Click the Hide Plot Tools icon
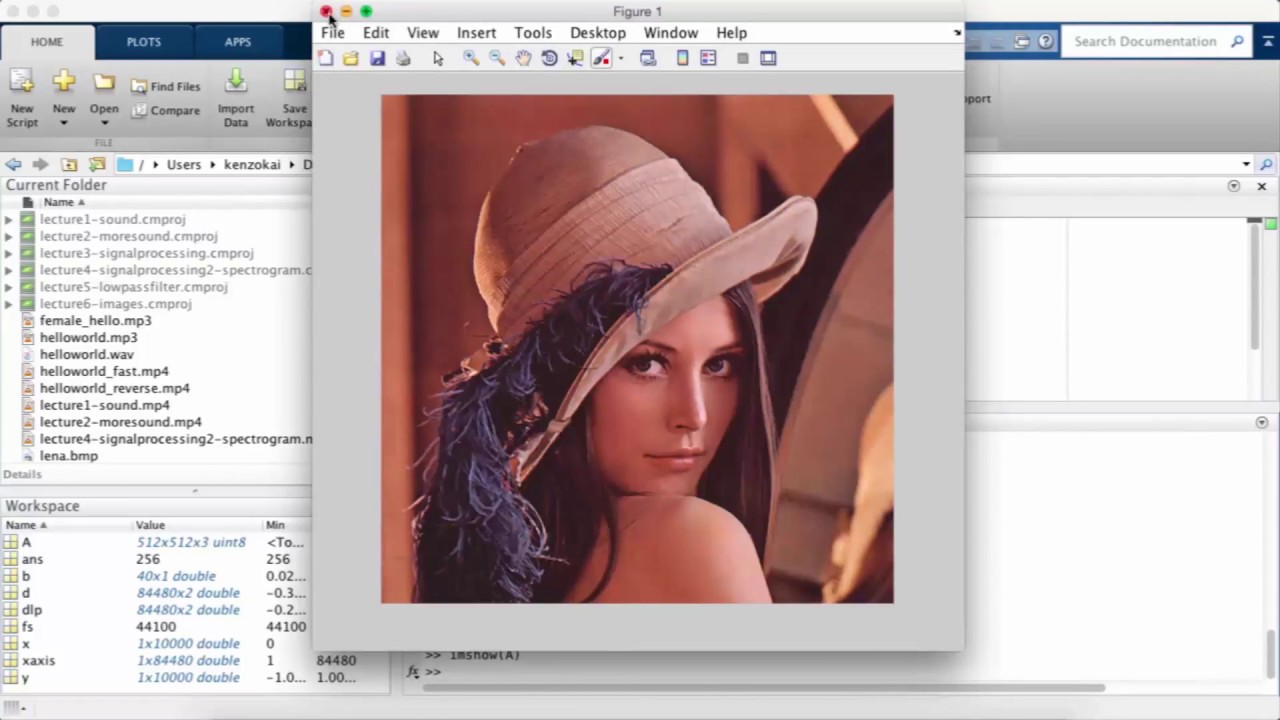The image size is (1280, 720). point(742,59)
